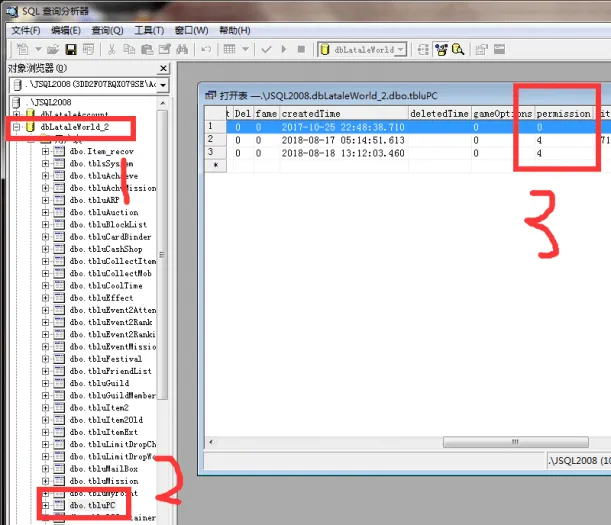Click the Insert Template icon
611x525 pixels.
[x=88, y=49]
